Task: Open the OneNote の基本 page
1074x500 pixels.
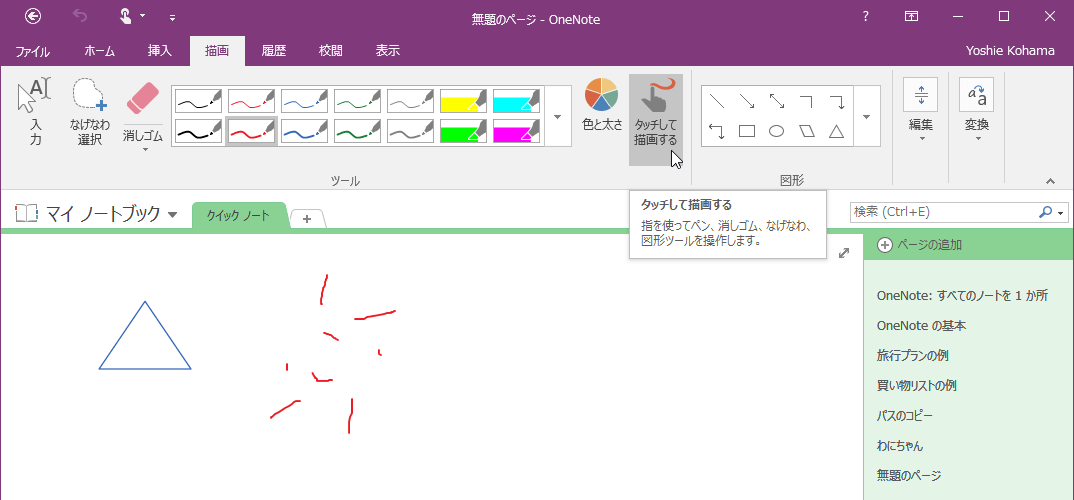Action: [921, 325]
